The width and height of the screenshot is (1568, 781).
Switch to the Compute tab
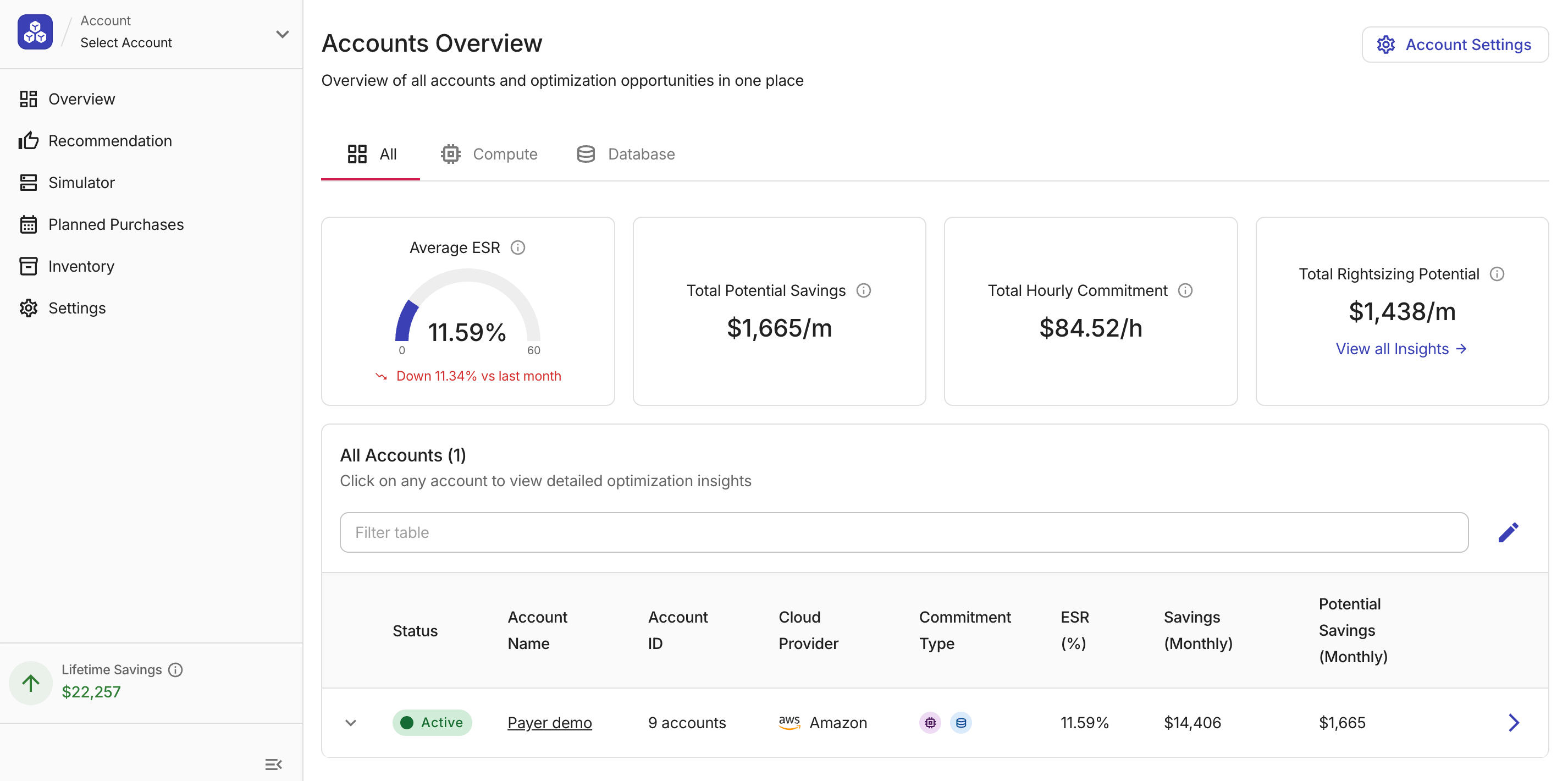489,154
